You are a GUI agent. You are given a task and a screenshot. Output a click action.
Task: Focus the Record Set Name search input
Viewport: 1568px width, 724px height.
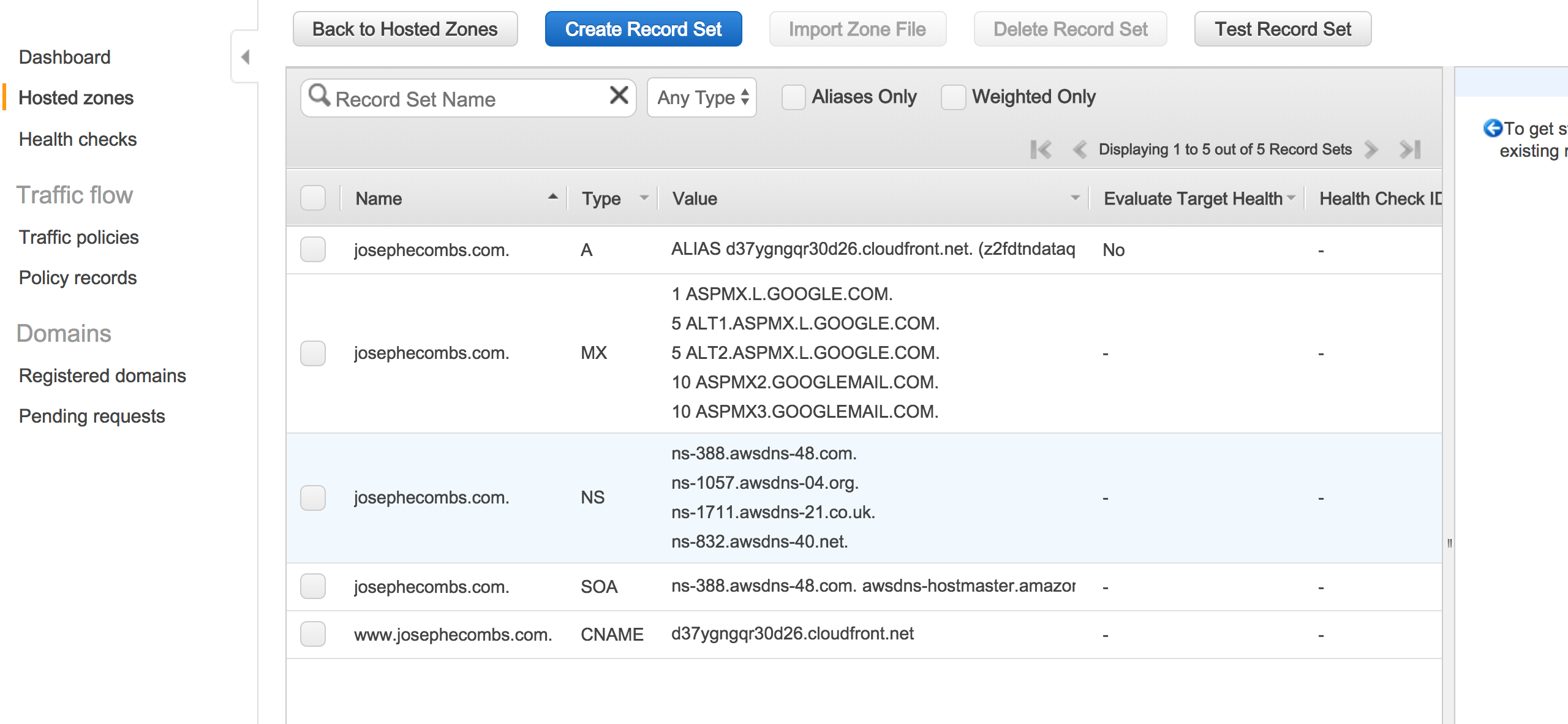pyautogui.click(x=466, y=99)
